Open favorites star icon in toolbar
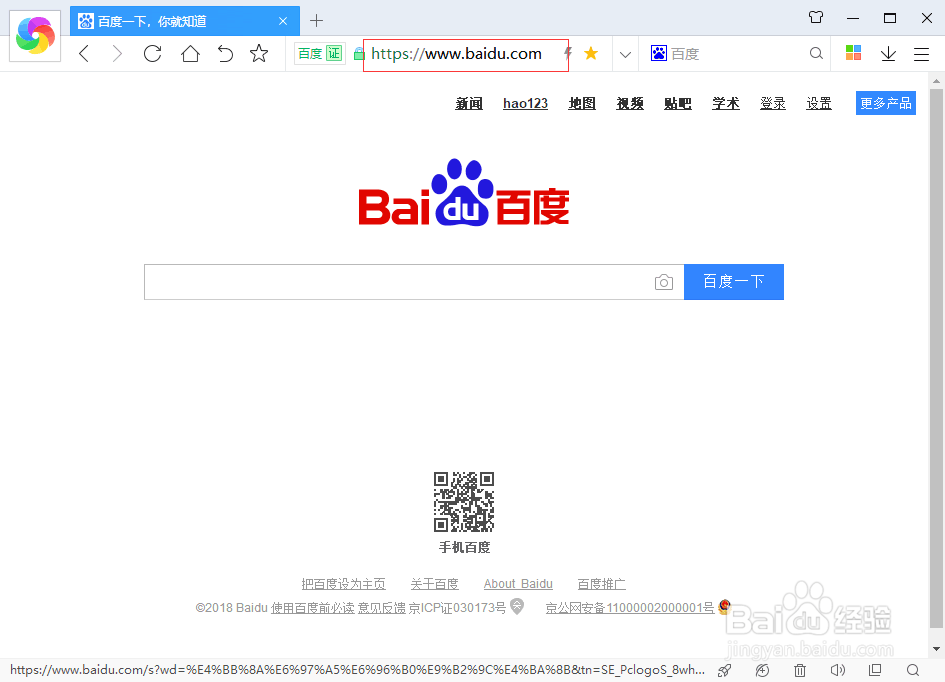 click(x=259, y=54)
